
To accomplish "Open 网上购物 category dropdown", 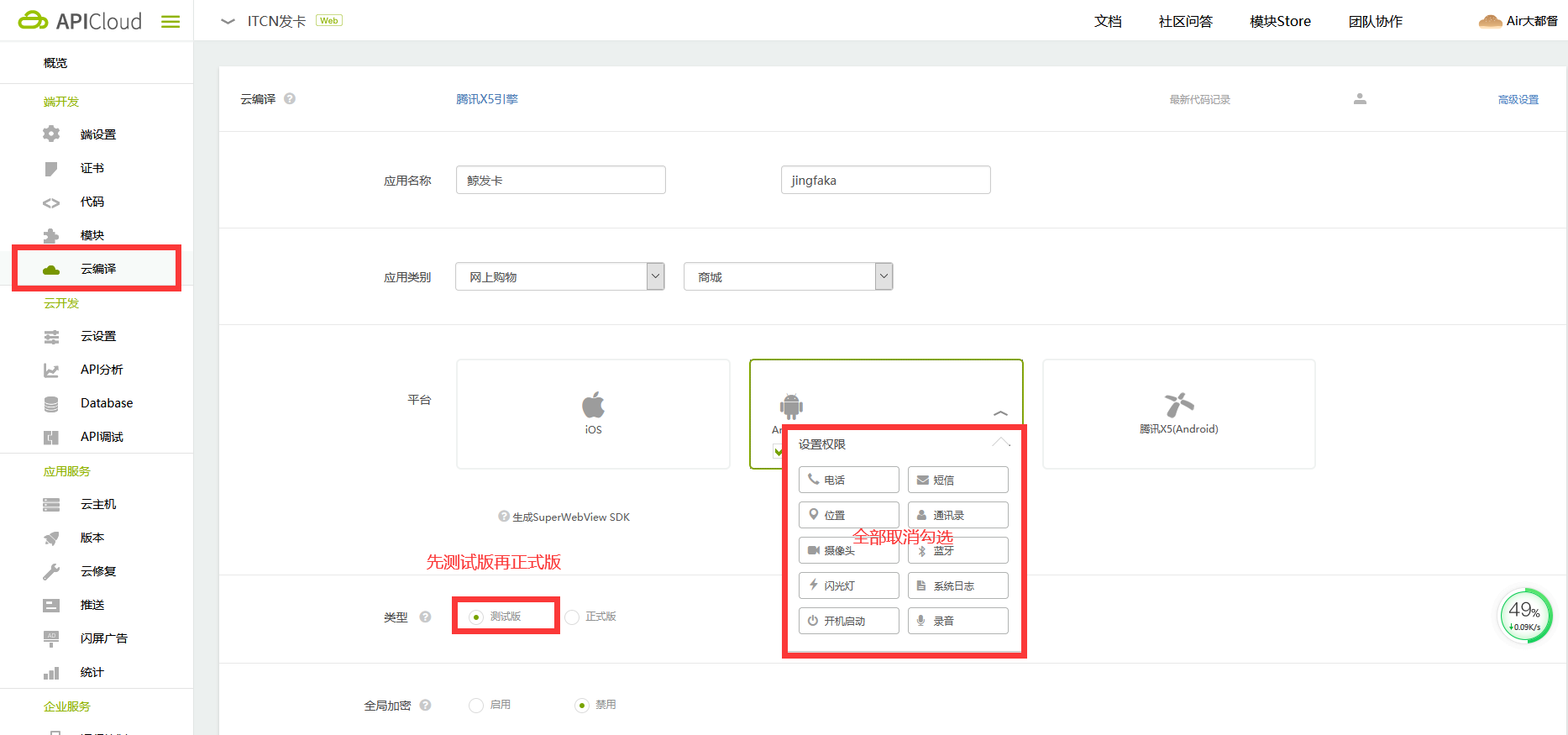I will tap(560, 276).
